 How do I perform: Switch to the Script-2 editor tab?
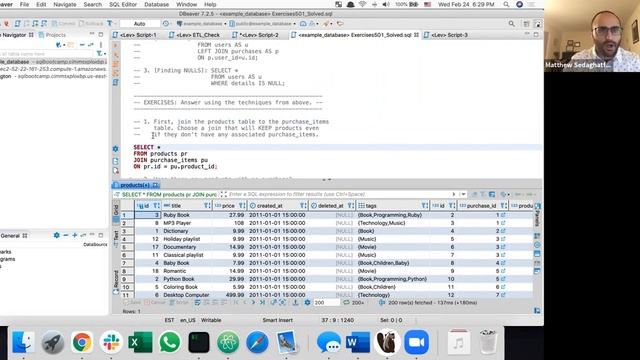[256, 35]
